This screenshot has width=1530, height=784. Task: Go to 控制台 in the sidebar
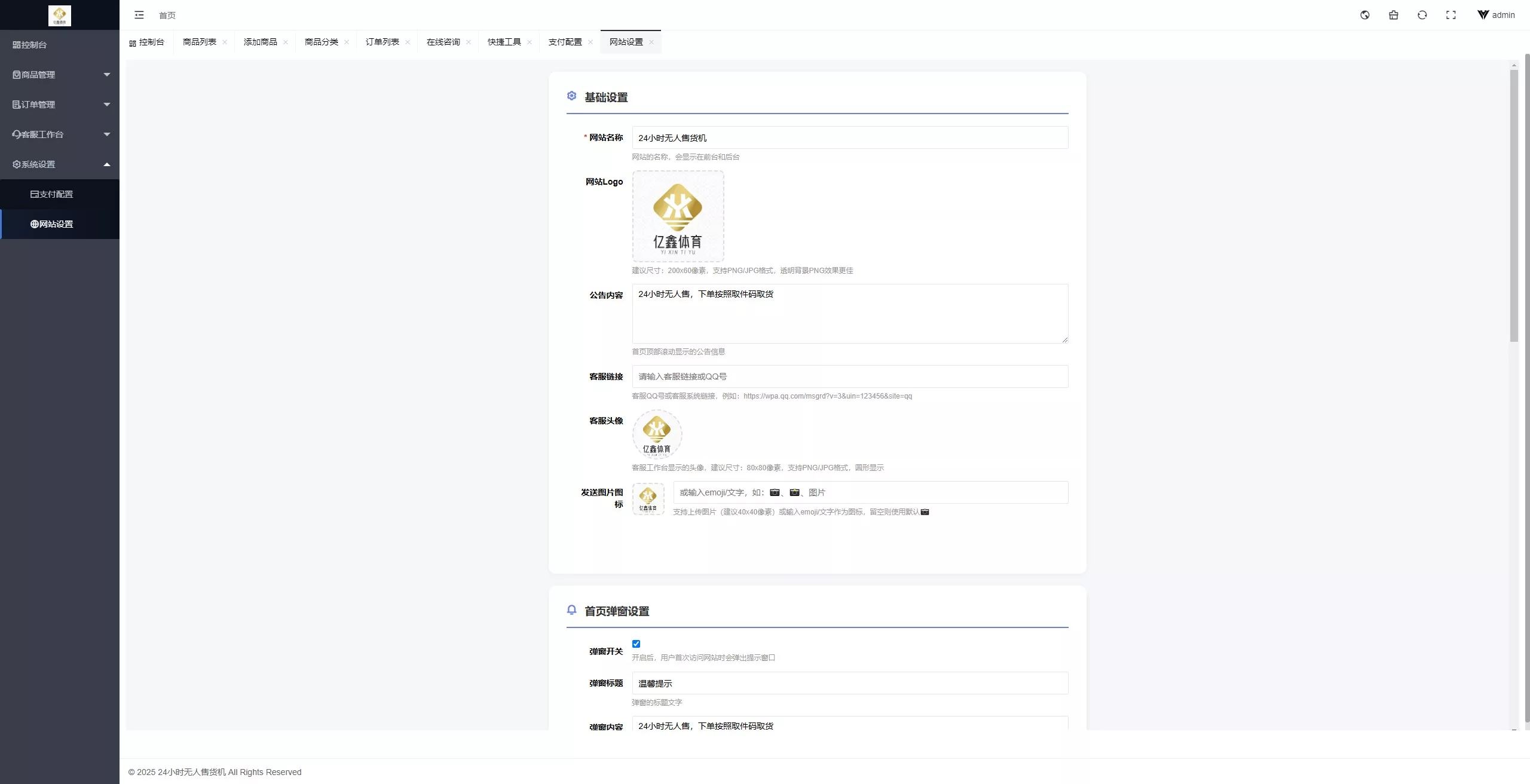tap(60, 45)
